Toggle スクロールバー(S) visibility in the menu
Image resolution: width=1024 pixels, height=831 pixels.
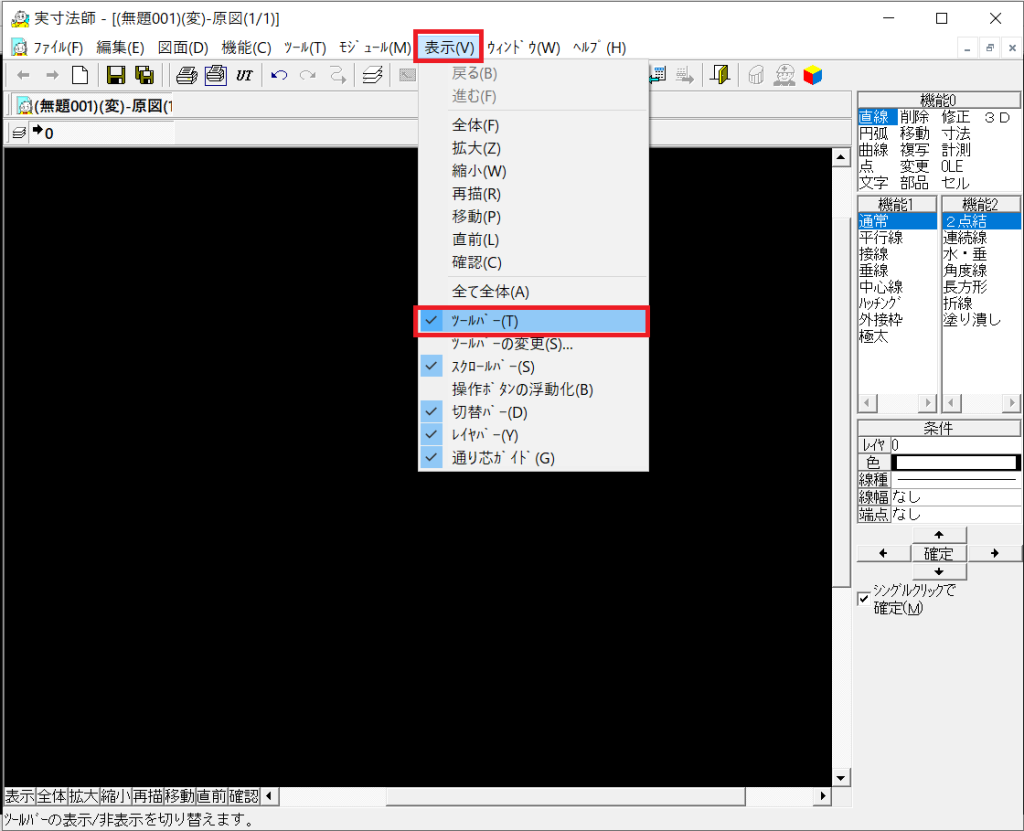click(532, 367)
